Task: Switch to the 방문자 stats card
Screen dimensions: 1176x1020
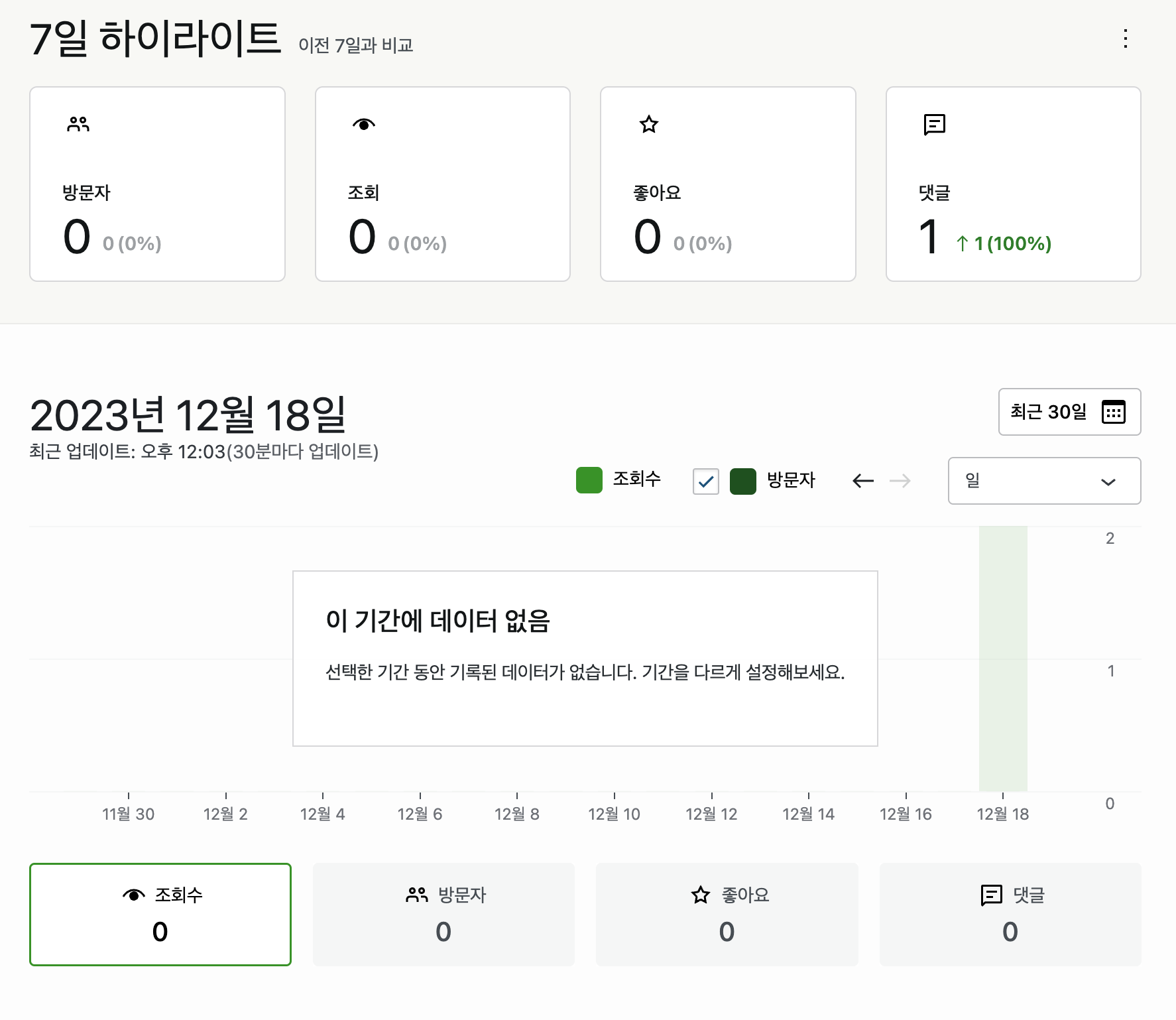Action: click(443, 914)
